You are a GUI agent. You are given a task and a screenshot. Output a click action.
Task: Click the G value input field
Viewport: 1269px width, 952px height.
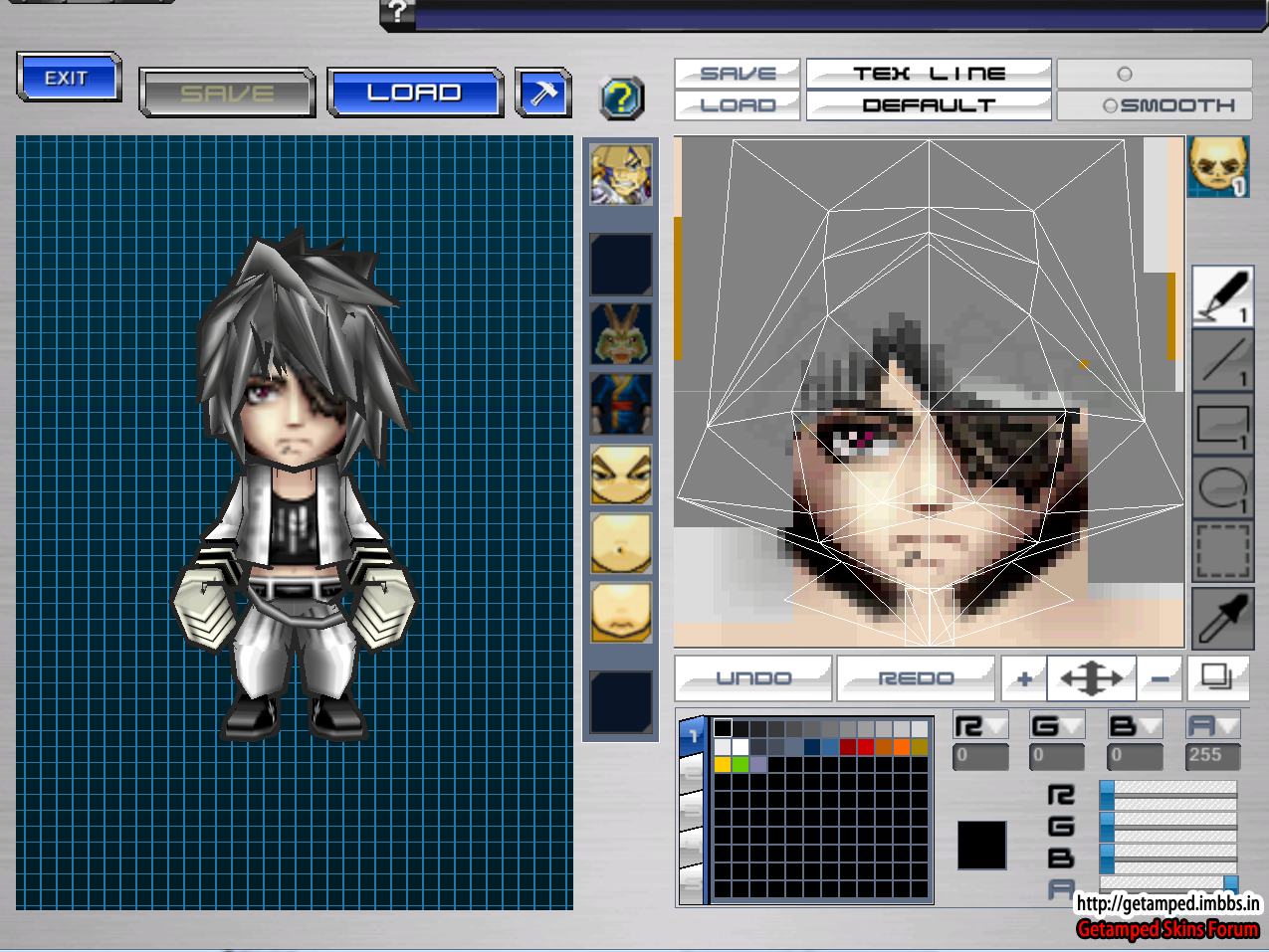(x=1057, y=756)
